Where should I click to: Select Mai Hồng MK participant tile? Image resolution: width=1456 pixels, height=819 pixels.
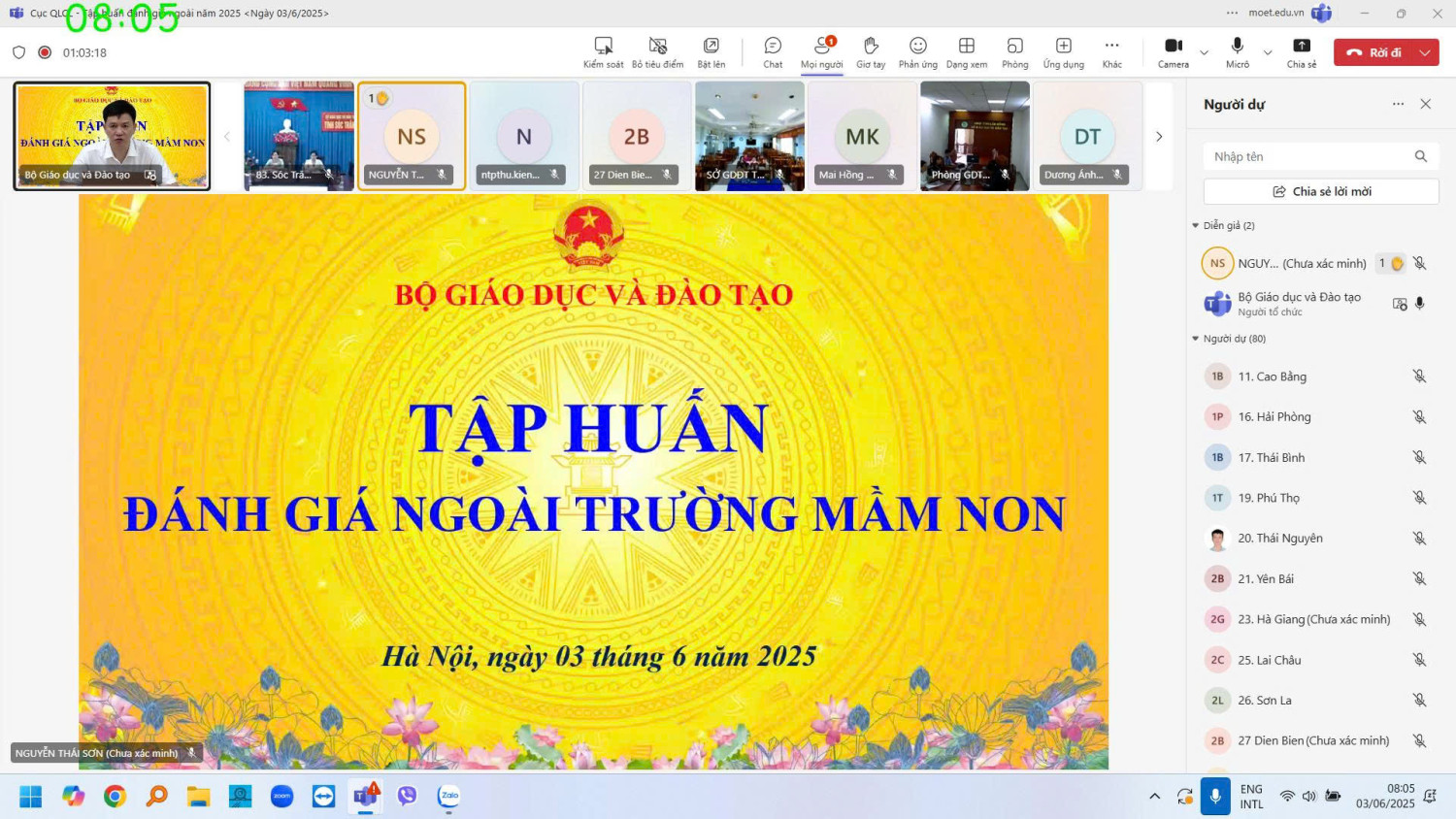pyautogui.click(x=862, y=136)
